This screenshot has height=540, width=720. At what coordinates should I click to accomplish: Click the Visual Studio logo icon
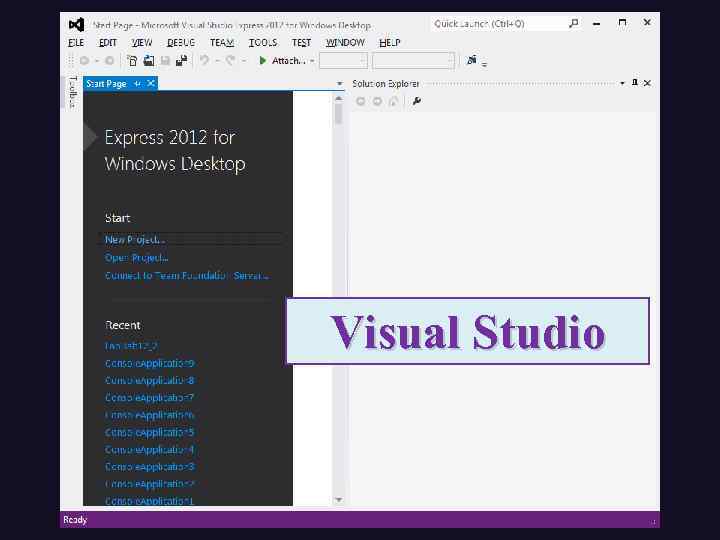(76, 24)
